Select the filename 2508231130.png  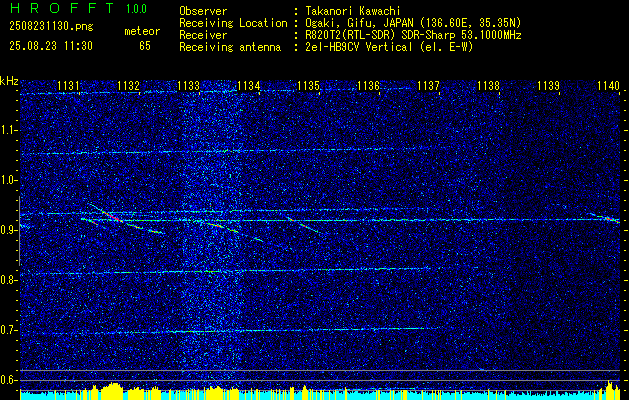tap(51, 26)
